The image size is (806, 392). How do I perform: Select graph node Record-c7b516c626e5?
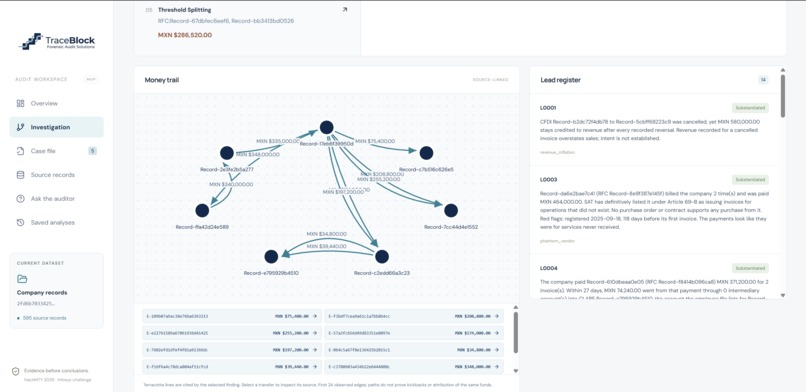point(426,153)
